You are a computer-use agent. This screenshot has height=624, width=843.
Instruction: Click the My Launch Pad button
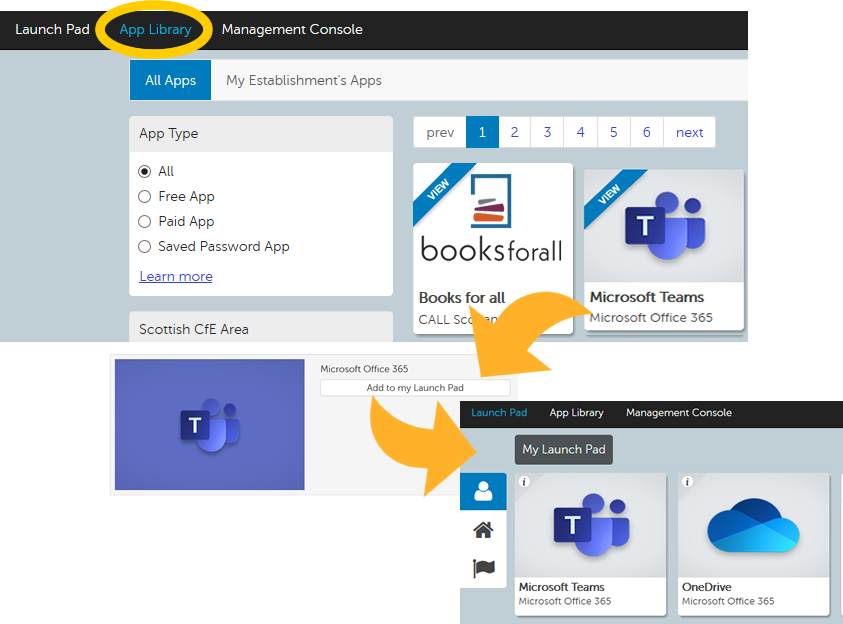(x=564, y=449)
